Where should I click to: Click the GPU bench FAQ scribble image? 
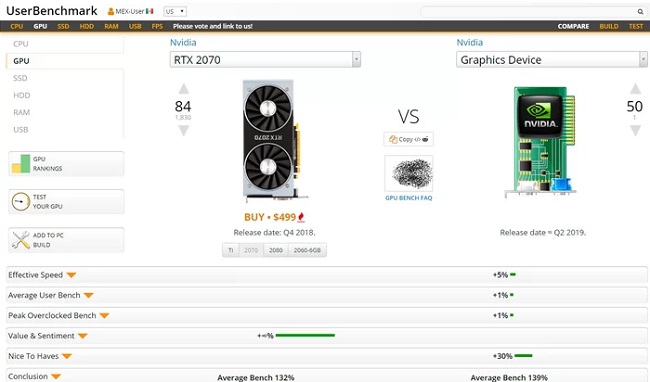pyautogui.click(x=409, y=174)
